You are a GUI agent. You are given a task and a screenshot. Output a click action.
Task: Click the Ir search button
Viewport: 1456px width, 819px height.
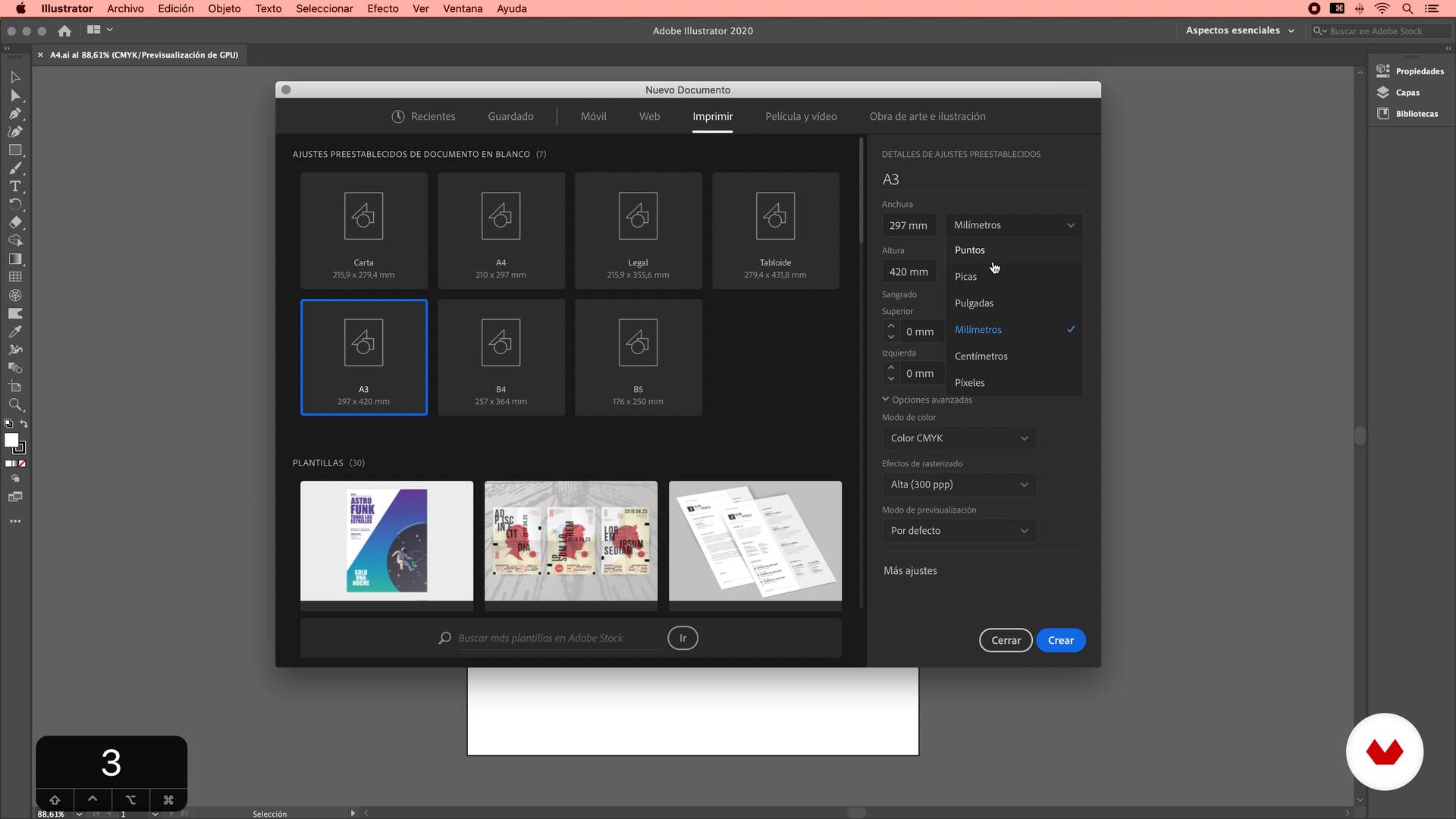[x=682, y=639]
